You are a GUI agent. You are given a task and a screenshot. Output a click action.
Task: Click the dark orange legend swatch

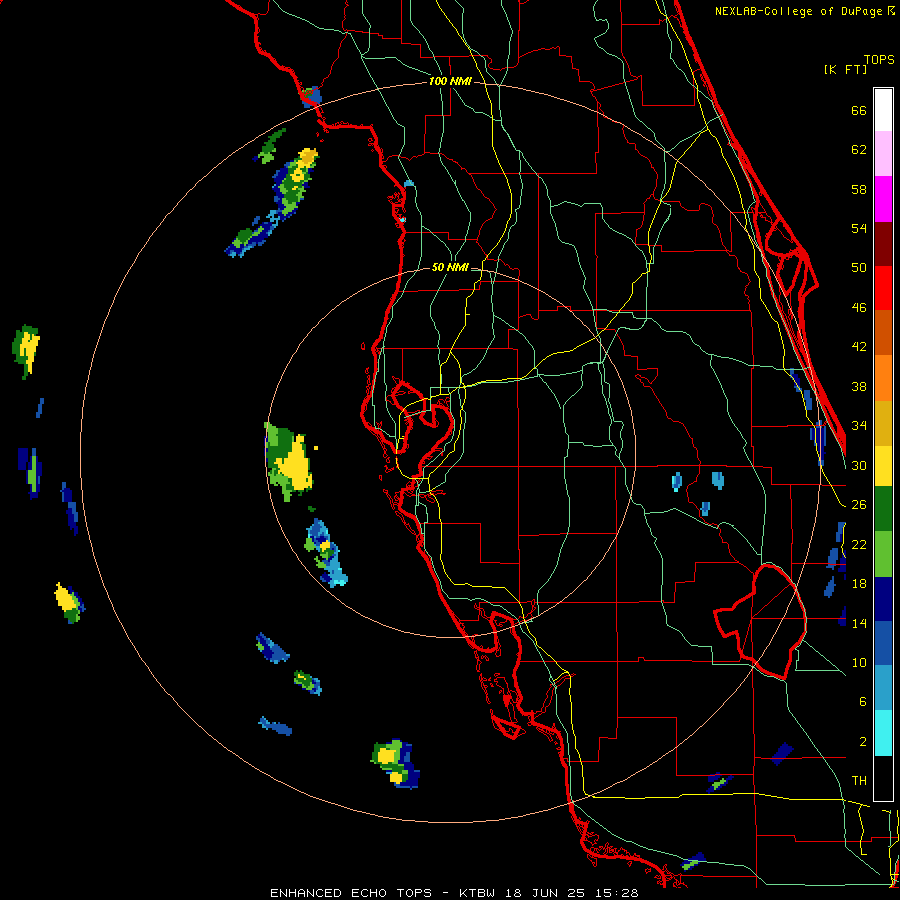point(883,332)
